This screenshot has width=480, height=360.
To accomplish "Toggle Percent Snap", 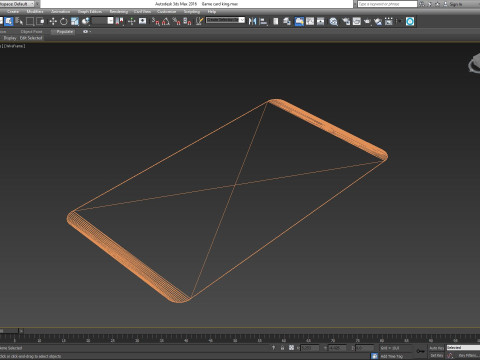I will [x=177, y=22].
